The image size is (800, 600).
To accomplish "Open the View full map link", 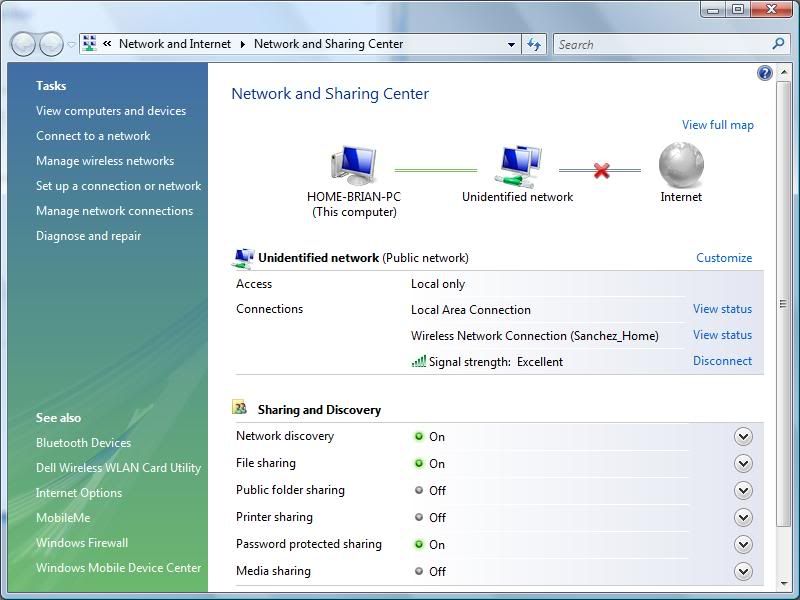I will pos(718,125).
